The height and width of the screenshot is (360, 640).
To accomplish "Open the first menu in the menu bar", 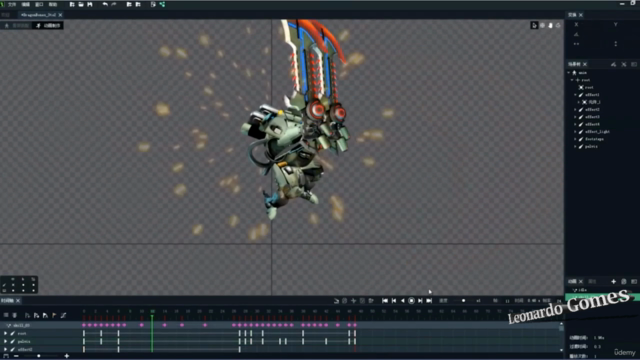I will 12,4.
